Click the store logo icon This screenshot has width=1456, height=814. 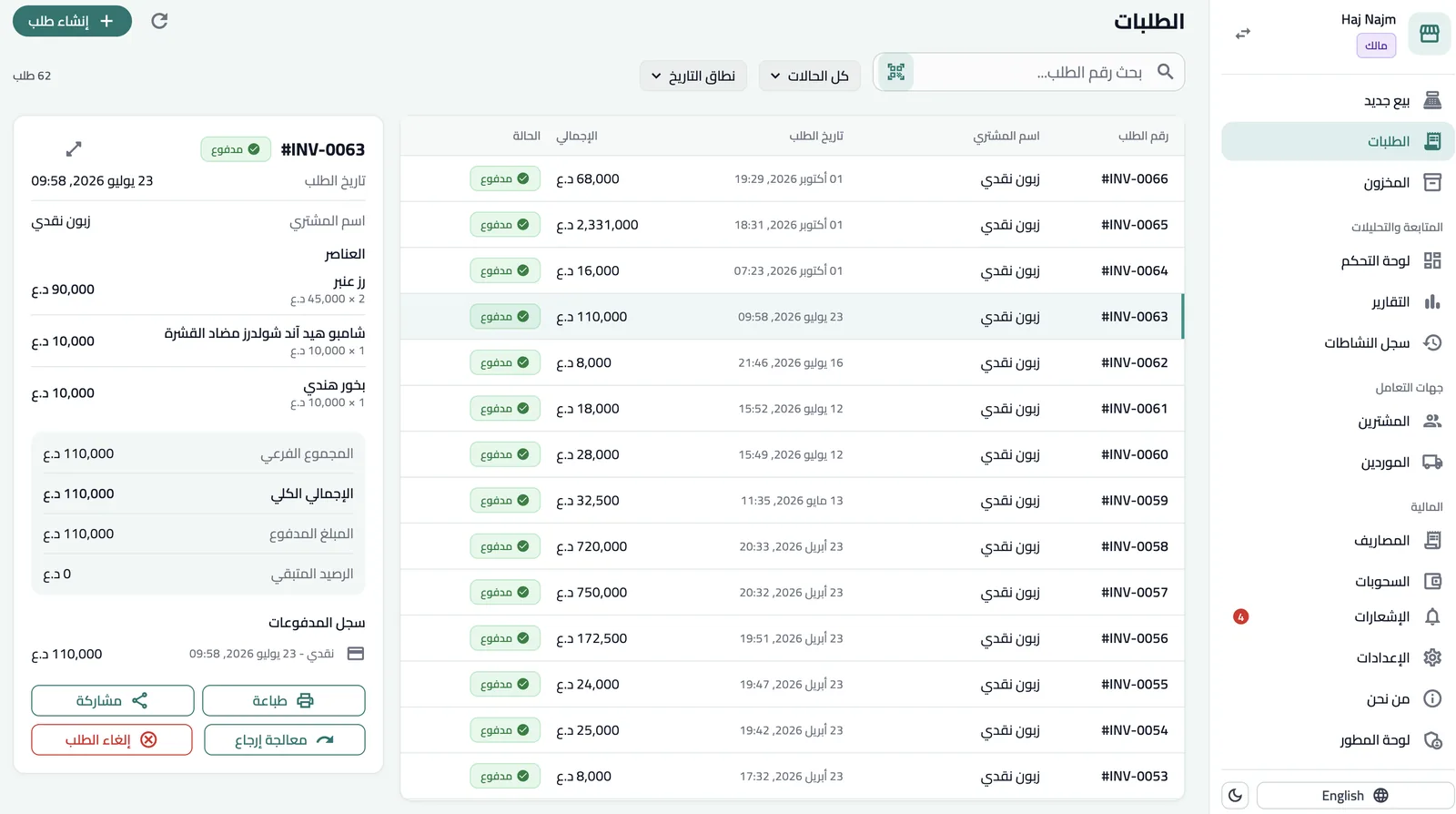pyautogui.click(x=1429, y=34)
